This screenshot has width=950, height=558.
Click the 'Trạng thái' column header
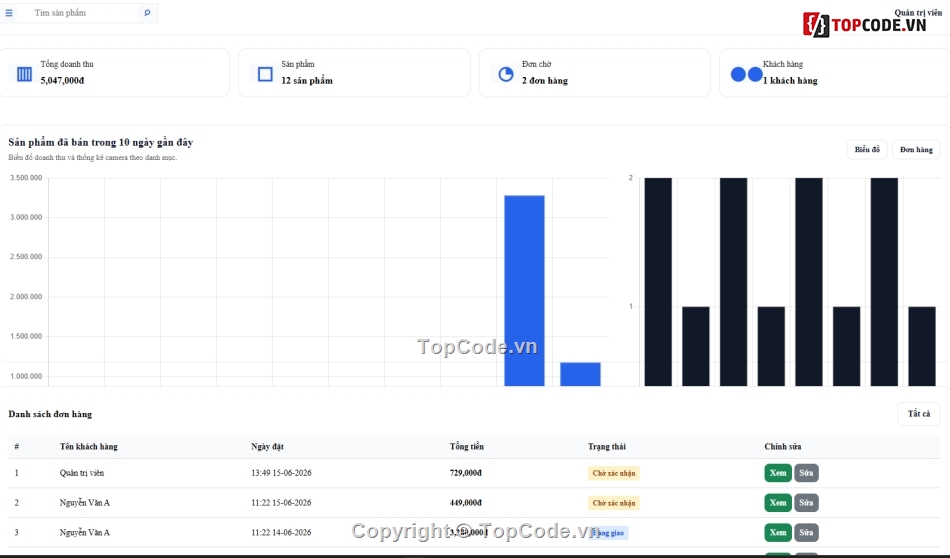click(x=606, y=447)
